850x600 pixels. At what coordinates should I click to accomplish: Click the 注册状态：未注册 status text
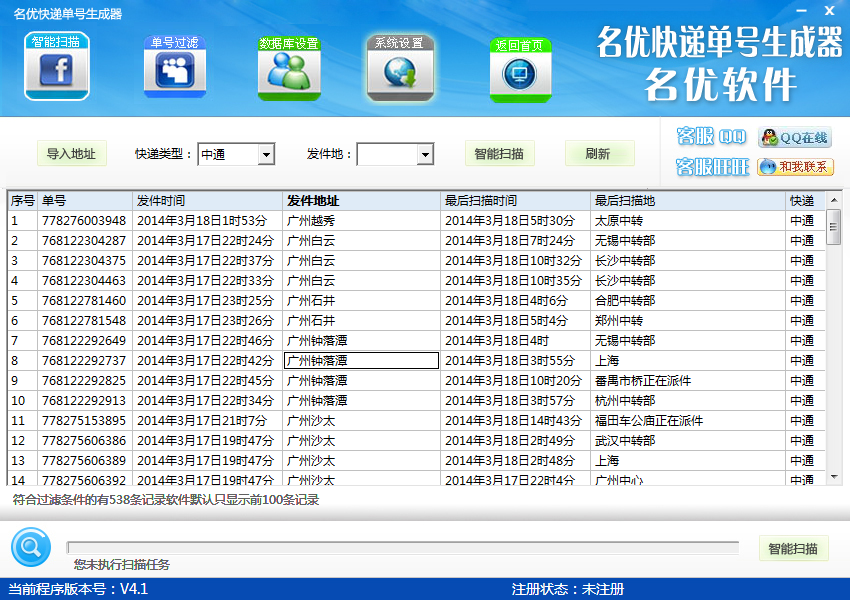568,589
